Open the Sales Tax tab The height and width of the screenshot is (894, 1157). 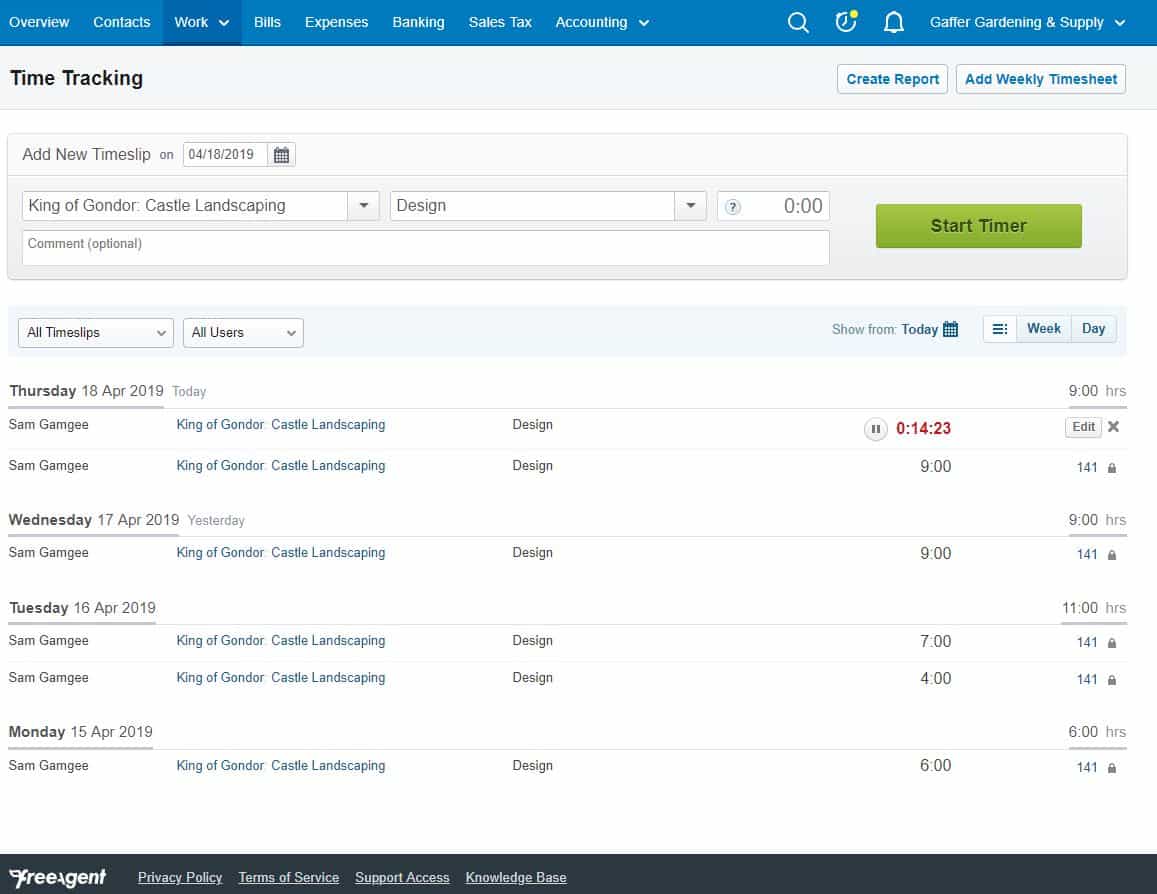[500, 22]
